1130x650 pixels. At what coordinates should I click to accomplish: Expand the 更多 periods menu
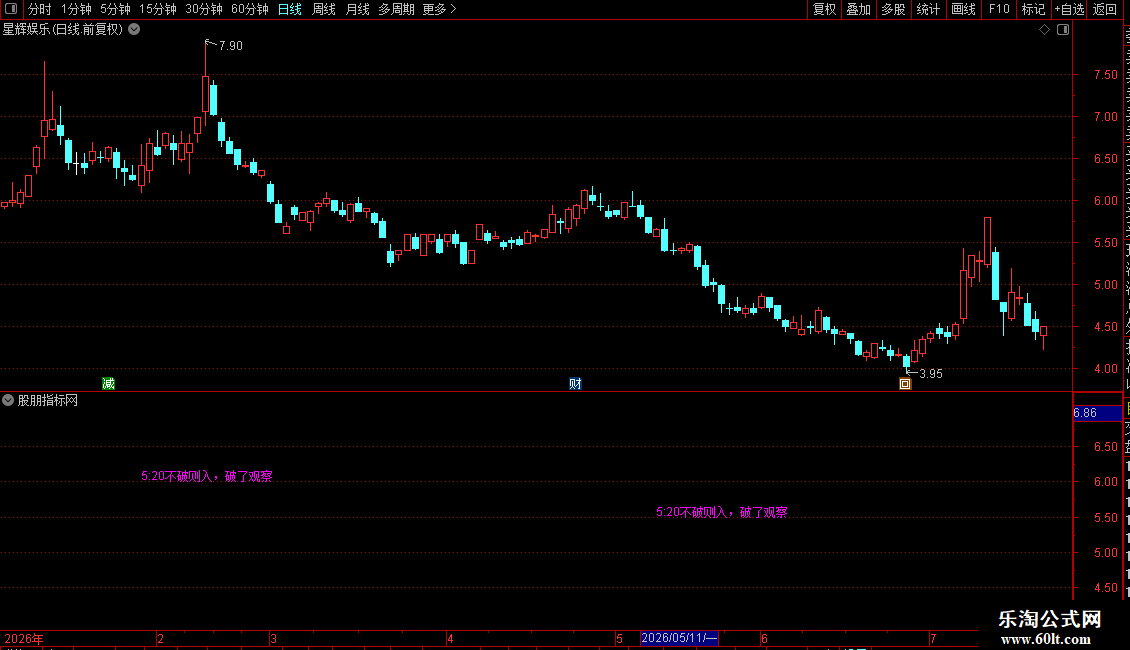click(439, 9)
